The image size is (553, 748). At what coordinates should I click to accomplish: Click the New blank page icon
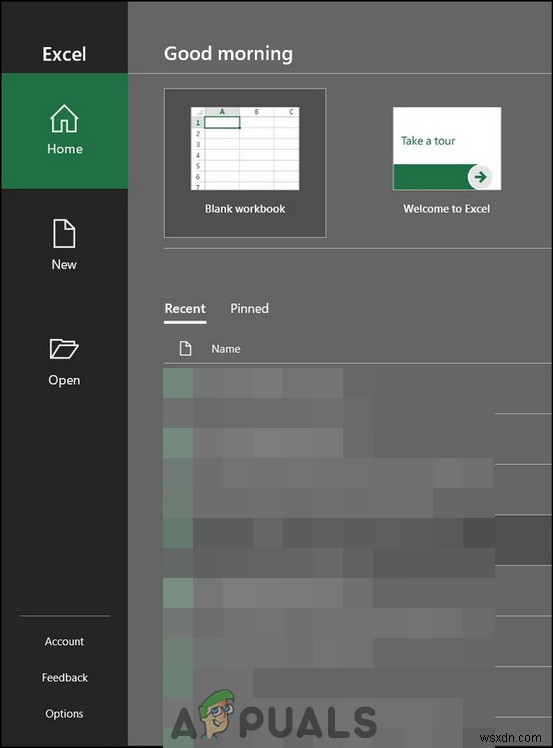coord(64,233)
